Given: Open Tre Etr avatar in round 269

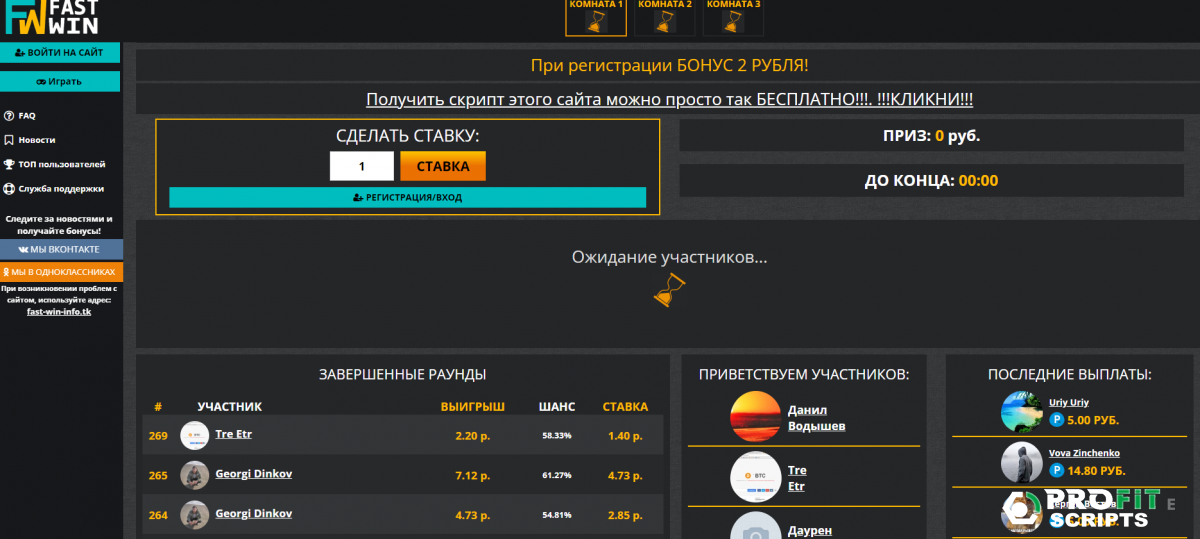Looking at the screenshot, I should [194, 435].
